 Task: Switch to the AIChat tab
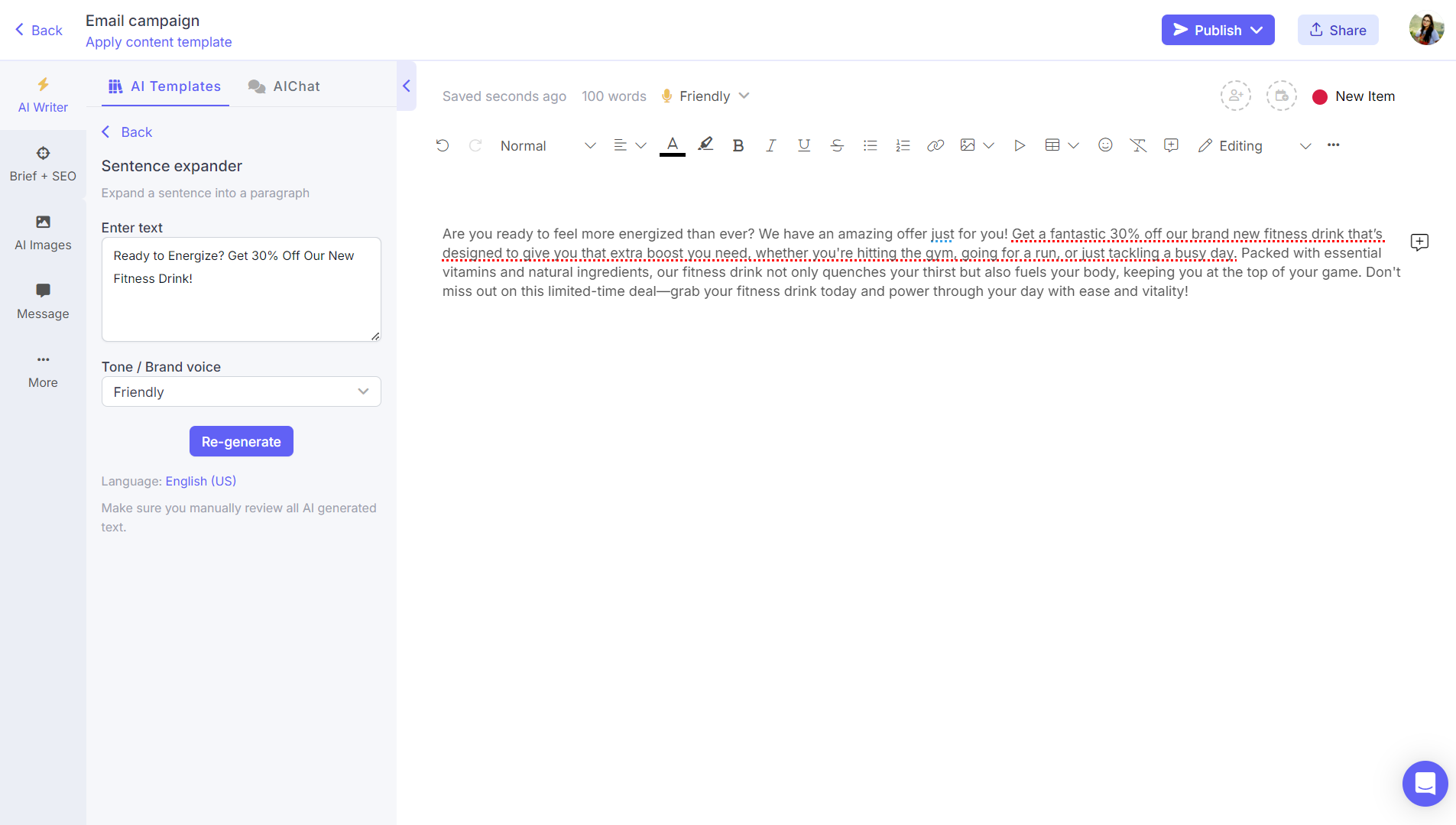pos(284,86)
